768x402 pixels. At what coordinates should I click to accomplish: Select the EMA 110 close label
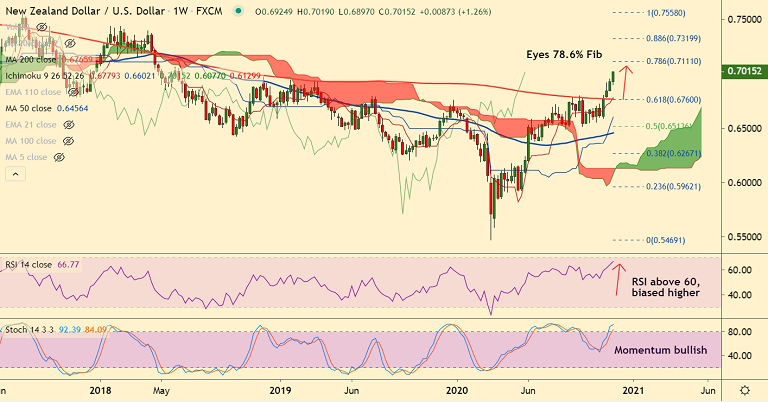(x=33, y=92)
